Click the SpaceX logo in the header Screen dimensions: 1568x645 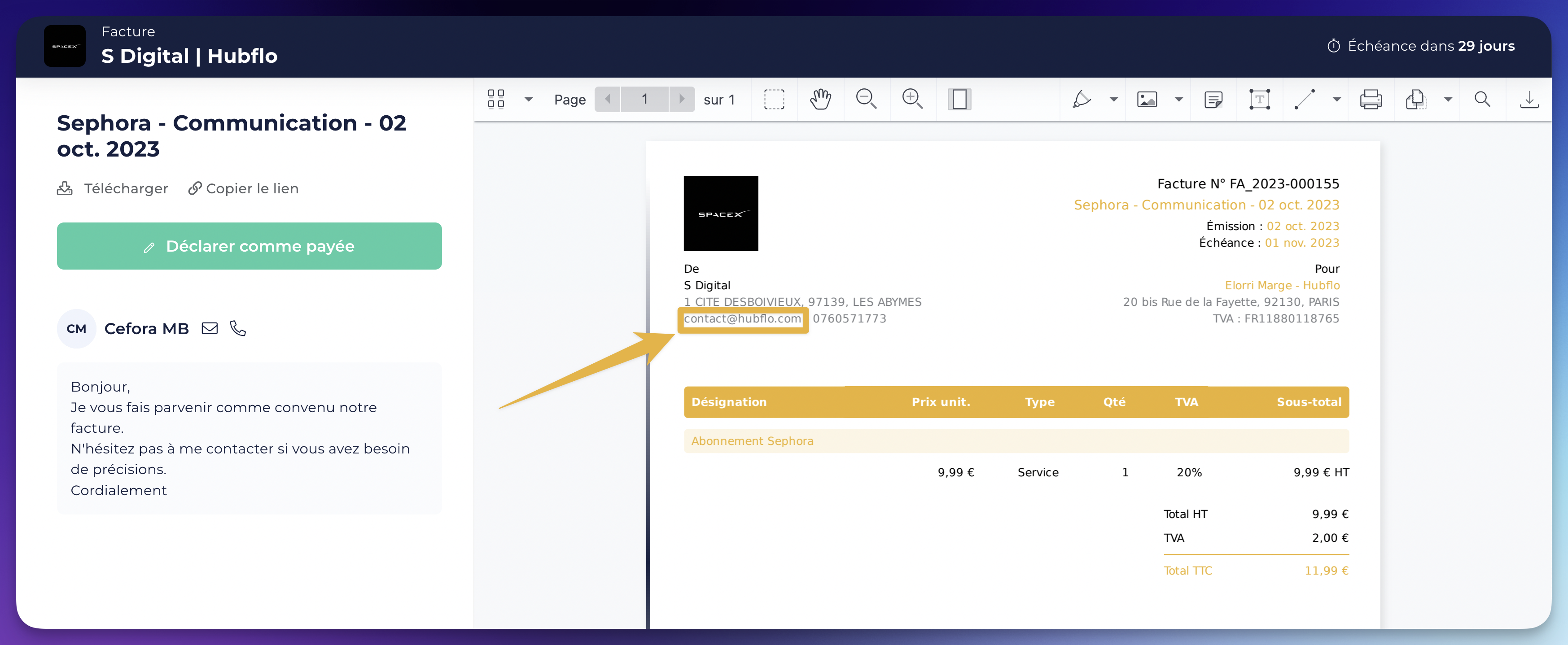tap(65, 46)
